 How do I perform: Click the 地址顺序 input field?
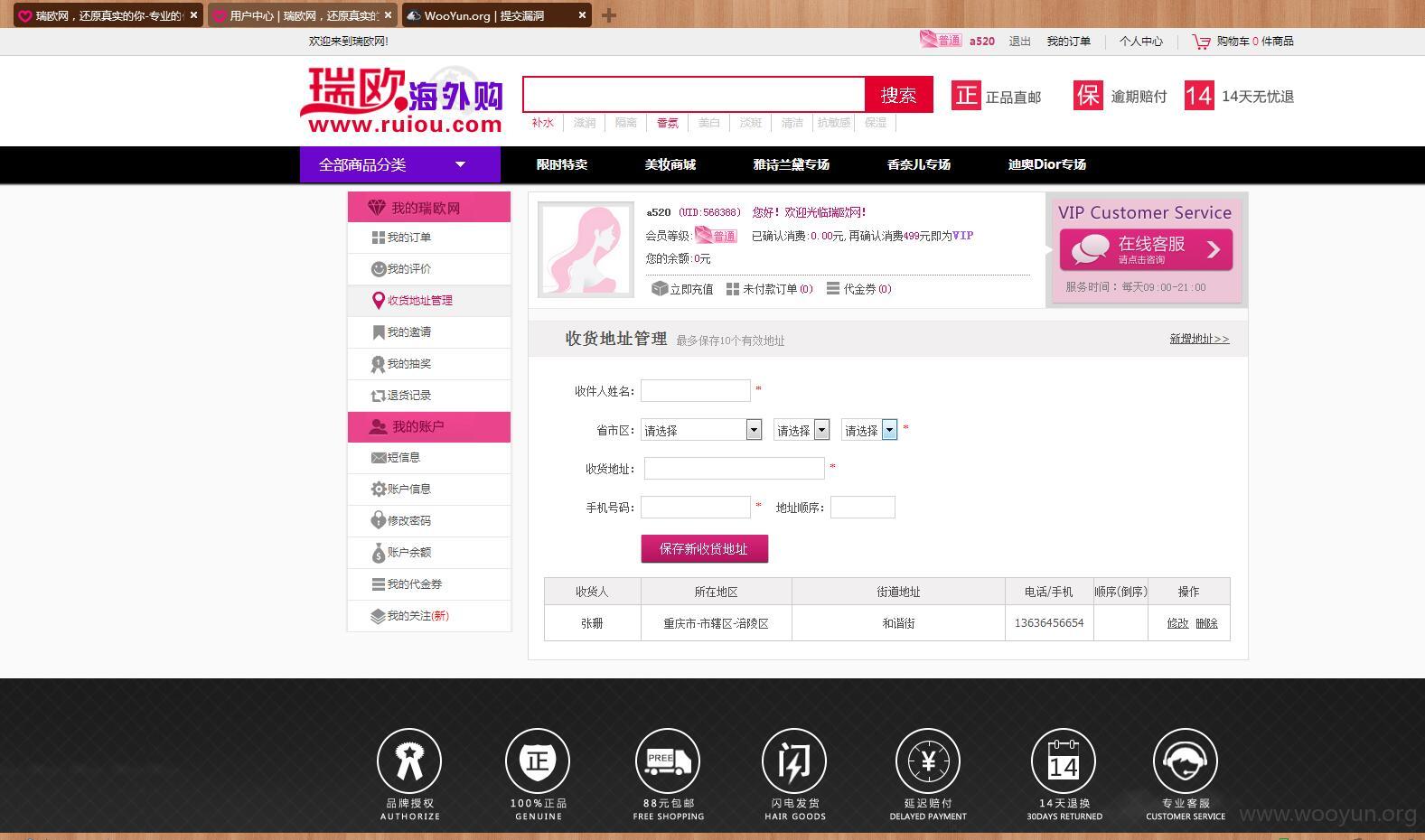(863, 507)
